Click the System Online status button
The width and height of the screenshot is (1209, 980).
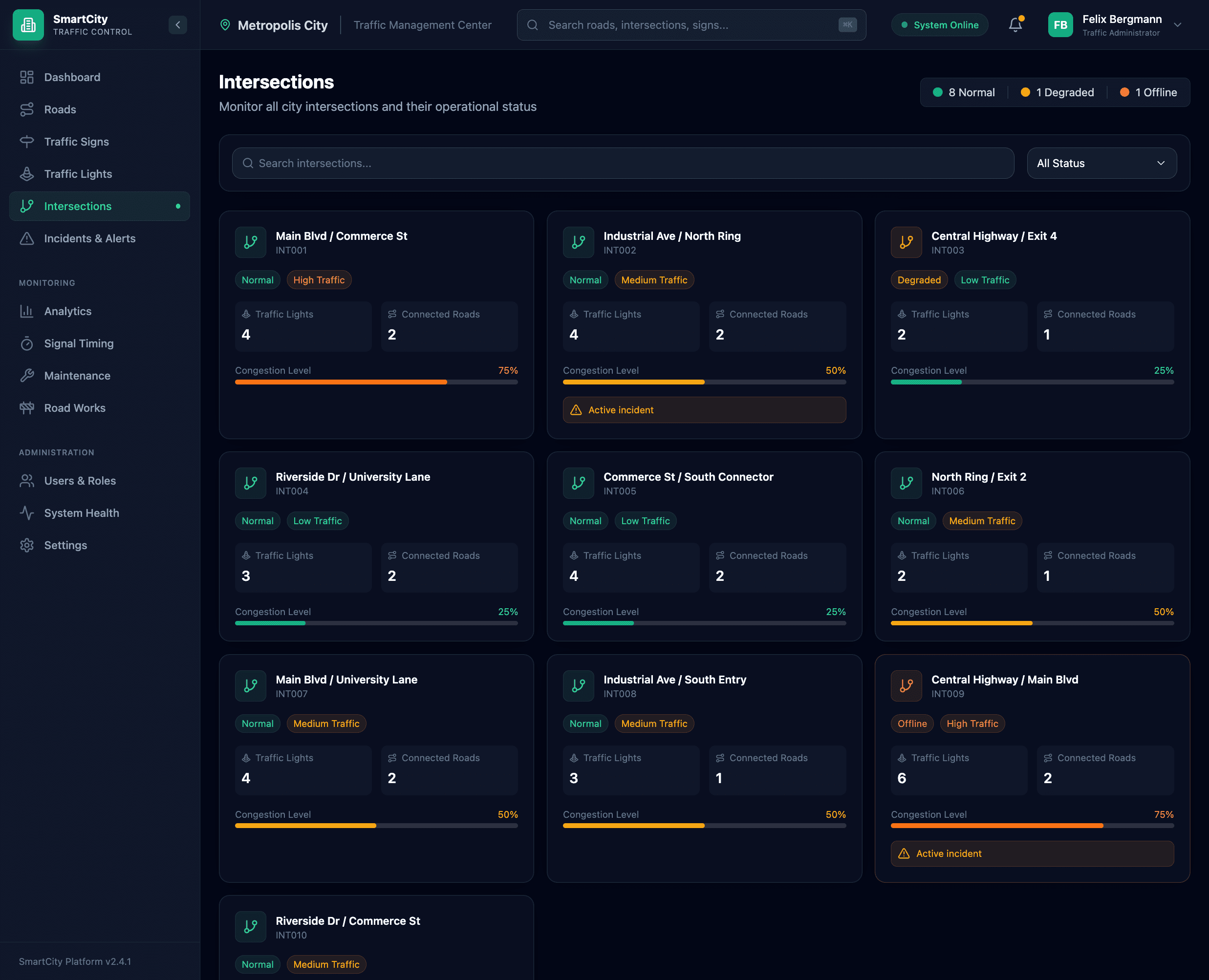pos(939,25)
